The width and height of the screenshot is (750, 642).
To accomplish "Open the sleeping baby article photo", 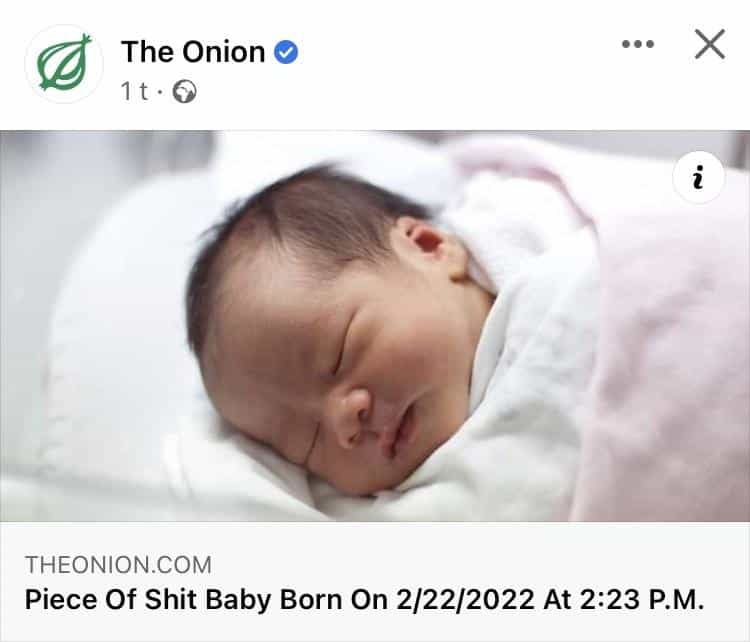I will coord(375,326).
